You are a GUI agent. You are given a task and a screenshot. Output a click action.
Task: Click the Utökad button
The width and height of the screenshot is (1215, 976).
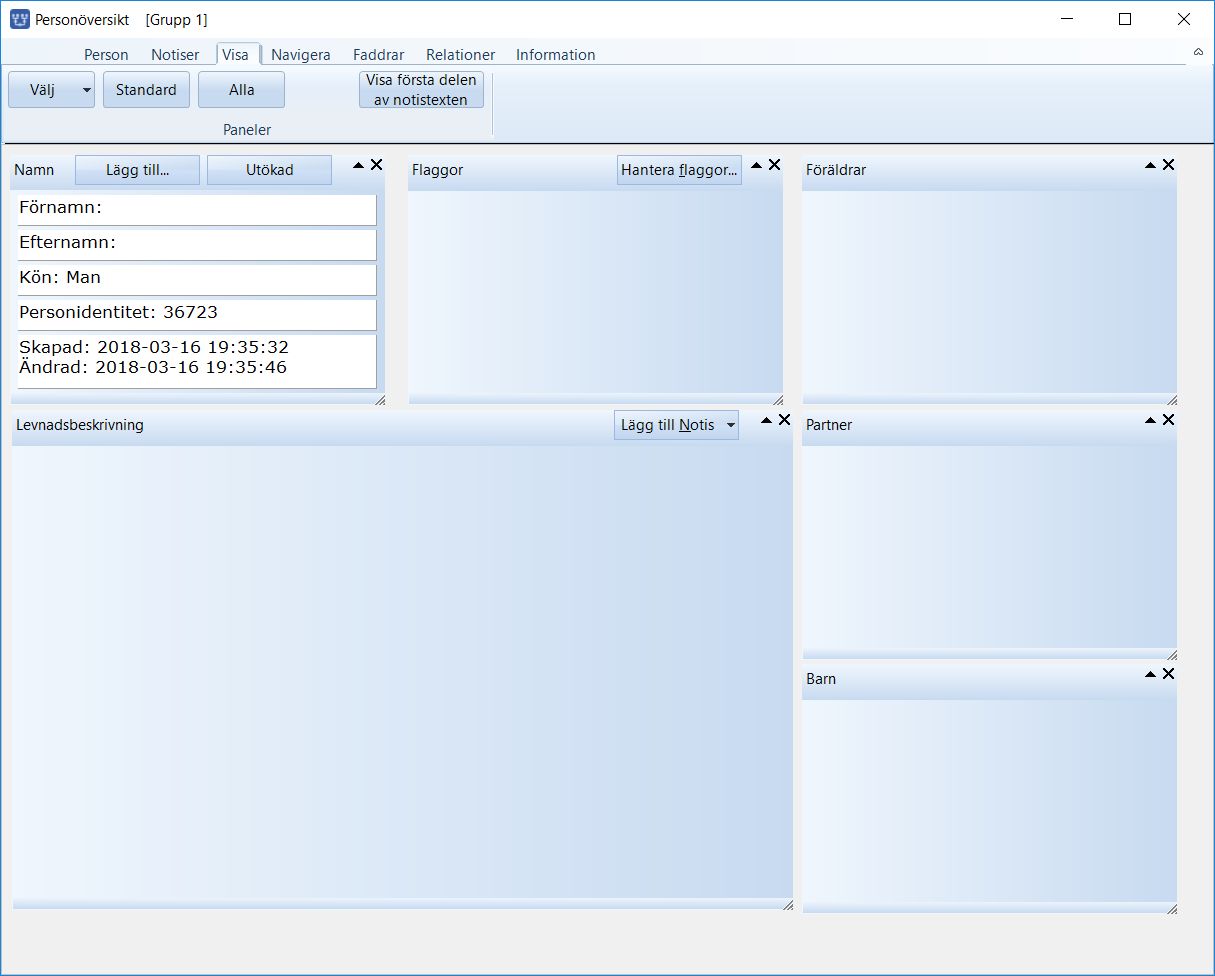270,170
